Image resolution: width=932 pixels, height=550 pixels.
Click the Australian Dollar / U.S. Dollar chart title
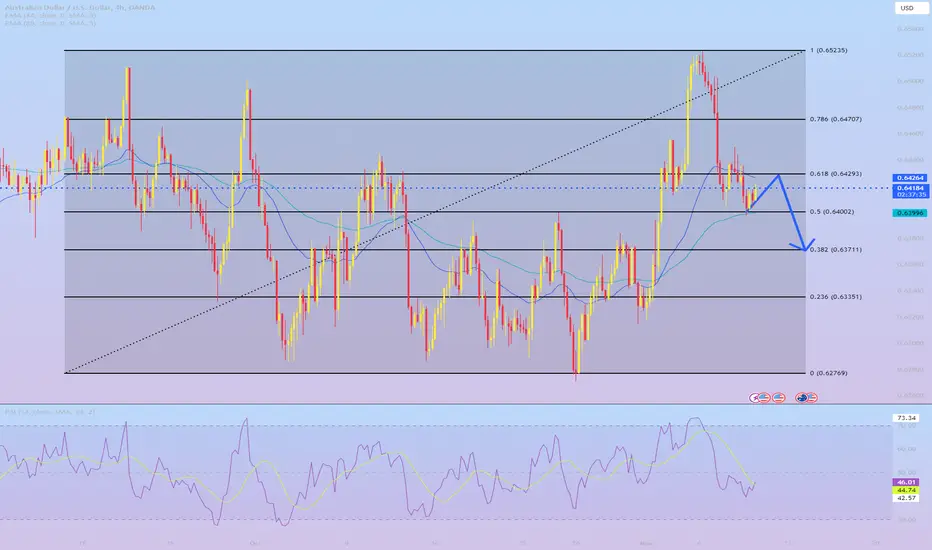pyautogui.click(x=80, y=7)
